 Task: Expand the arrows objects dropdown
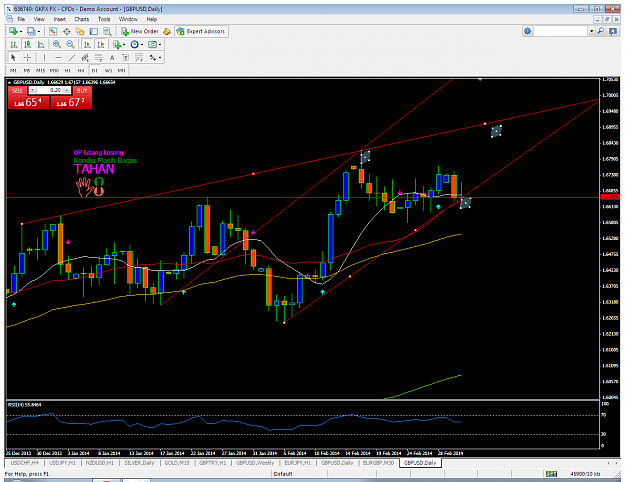coord(160,58)
